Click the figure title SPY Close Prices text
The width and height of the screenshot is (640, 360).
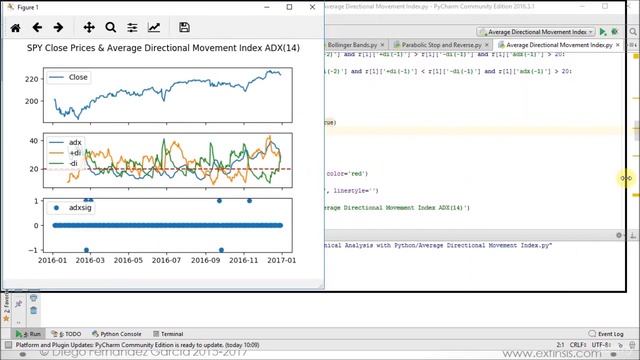(163, 48)
